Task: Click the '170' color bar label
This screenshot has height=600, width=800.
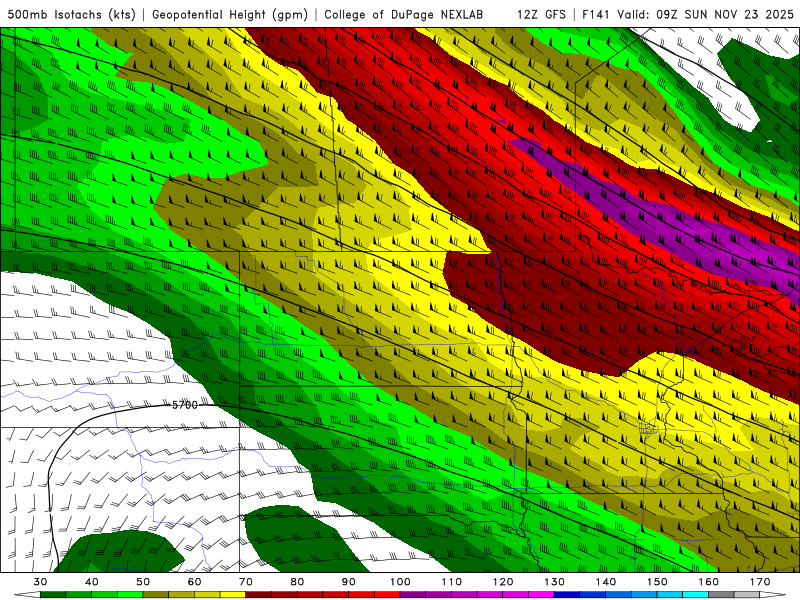Action: pos(760,582)
